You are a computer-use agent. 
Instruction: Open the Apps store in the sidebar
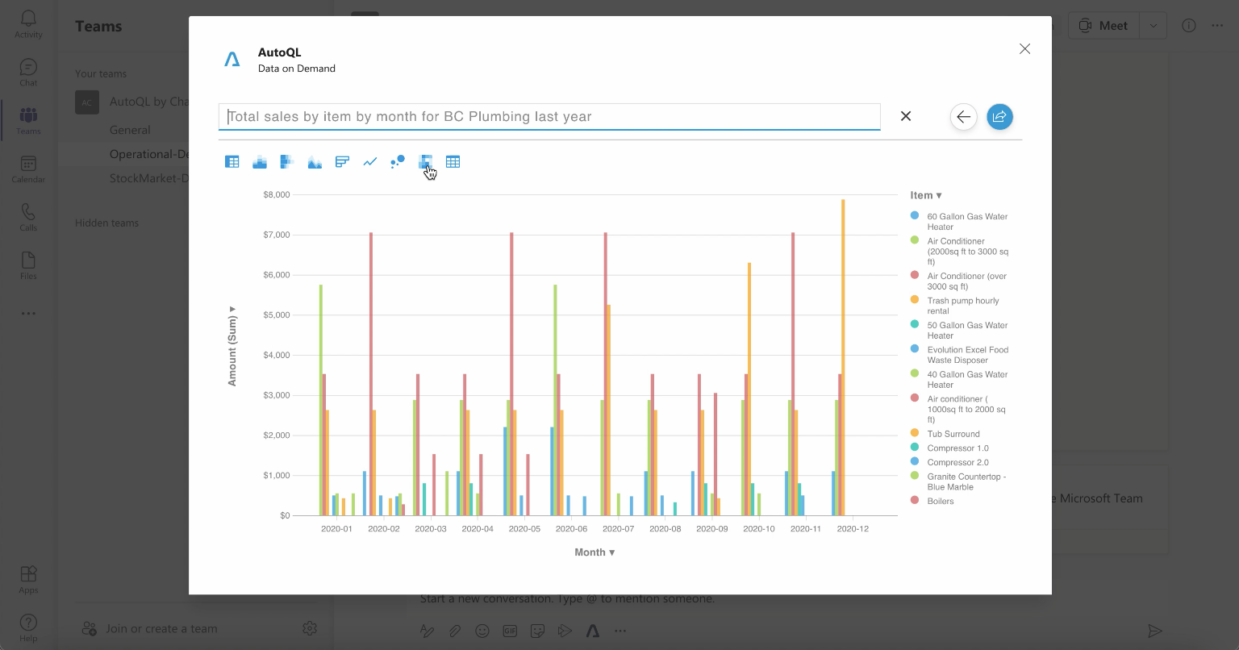point(28,579)
